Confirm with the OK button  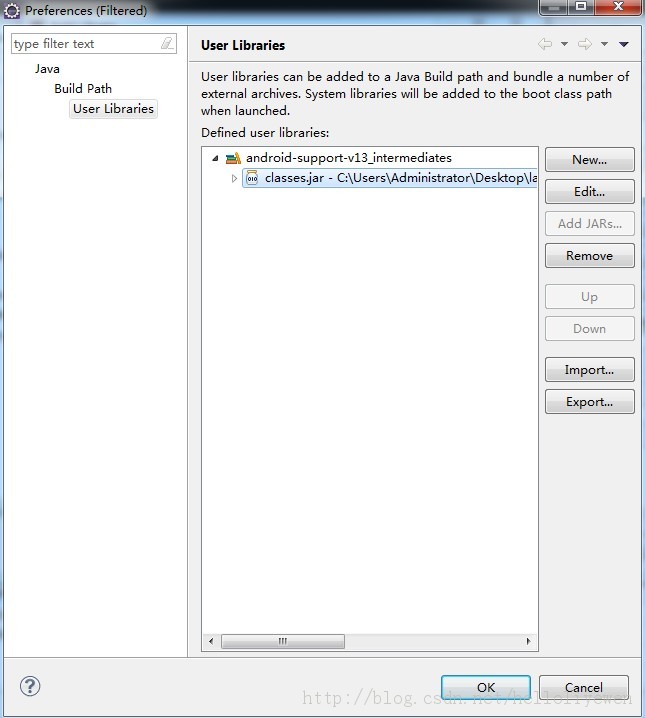pyautogui.click(x=486, y=687)
